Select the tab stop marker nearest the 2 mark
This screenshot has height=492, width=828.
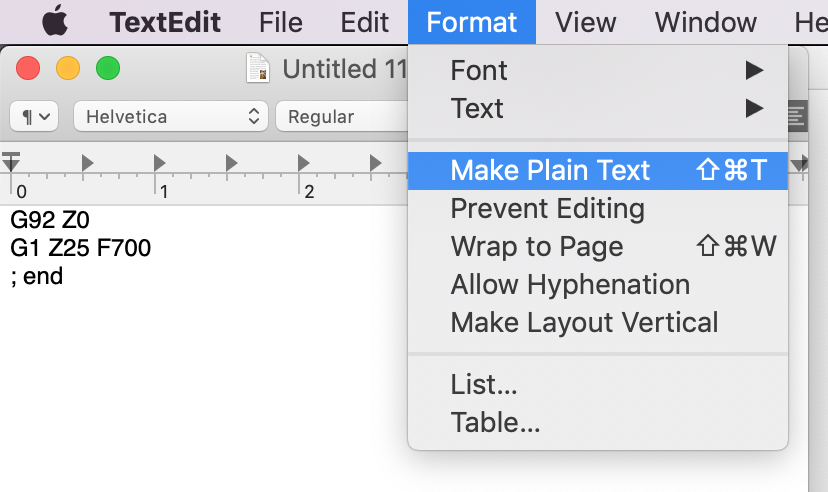coord(303,163)
